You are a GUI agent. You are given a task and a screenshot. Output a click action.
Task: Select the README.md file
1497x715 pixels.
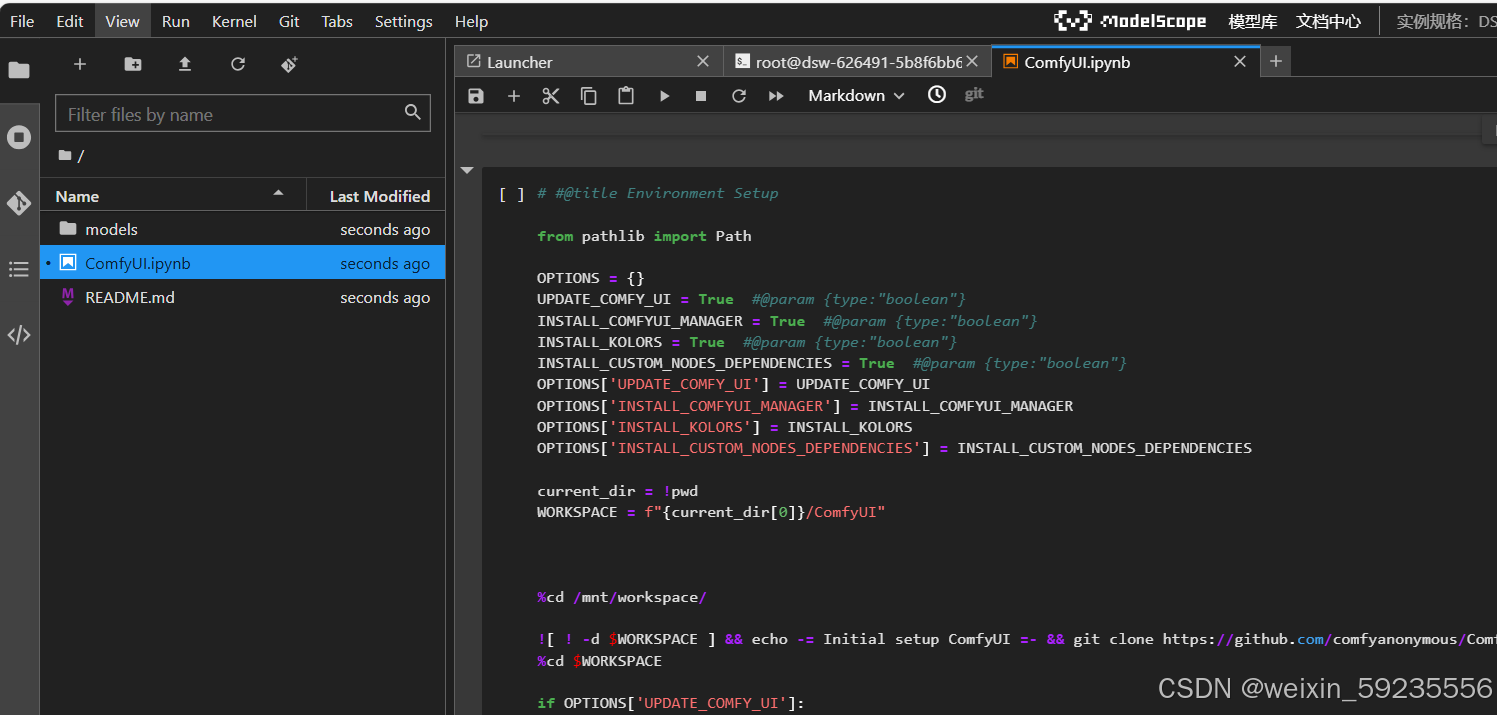point(243,297)
